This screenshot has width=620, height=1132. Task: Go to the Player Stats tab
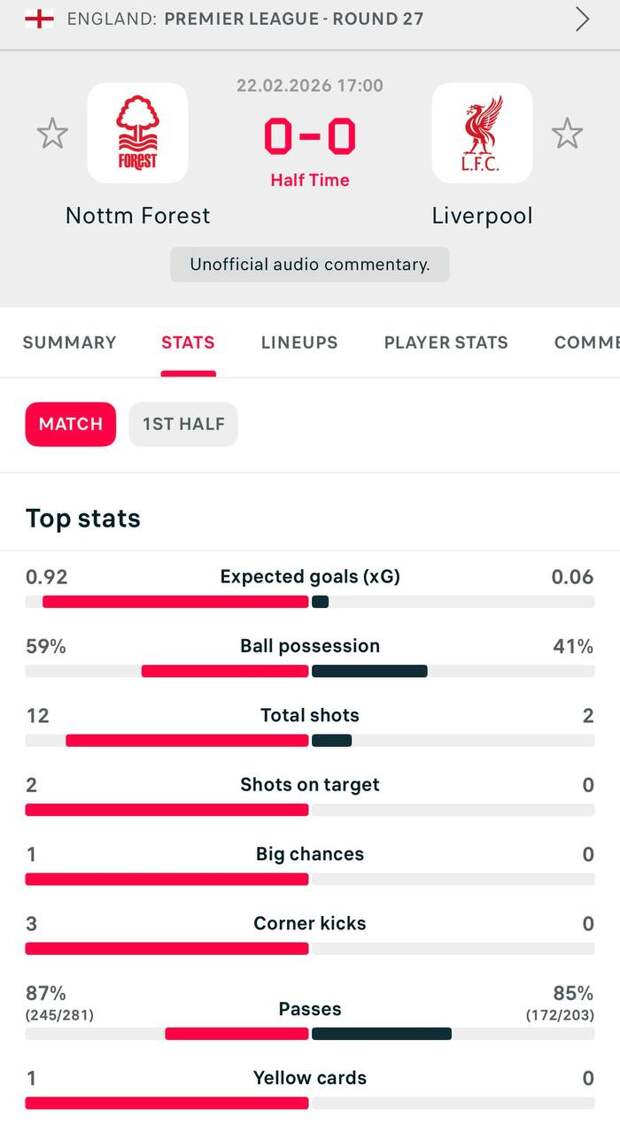446,342
